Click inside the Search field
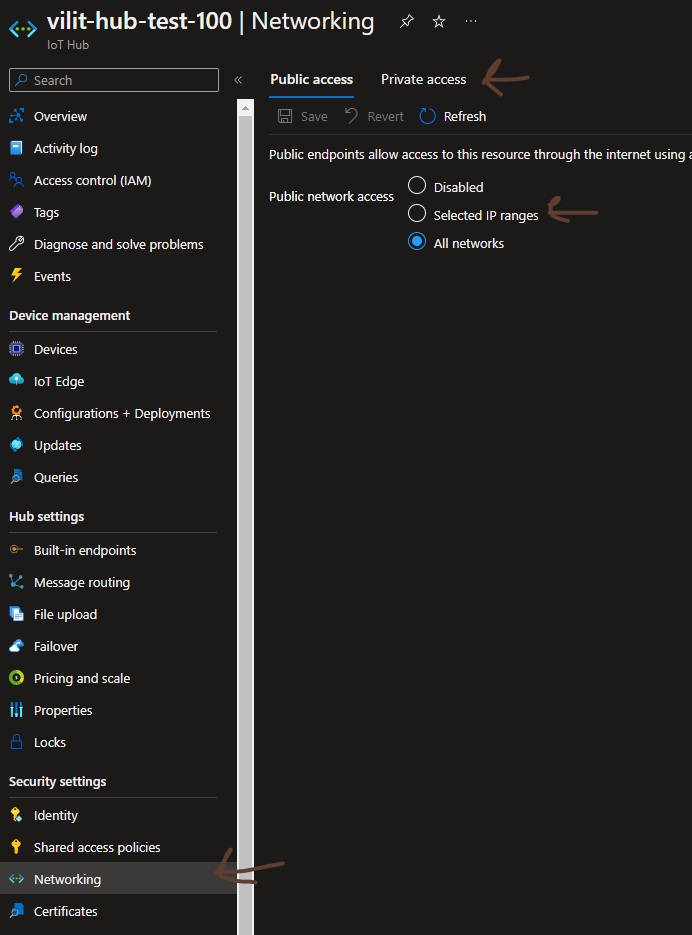This screenshot has height=935, width=692. click(x=113, y=80)
